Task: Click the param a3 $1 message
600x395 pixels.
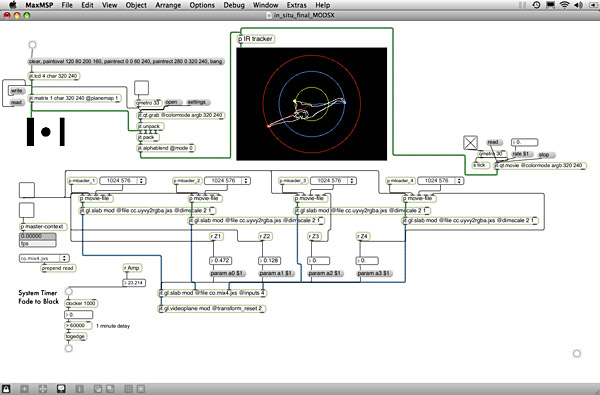Action: 374,274
